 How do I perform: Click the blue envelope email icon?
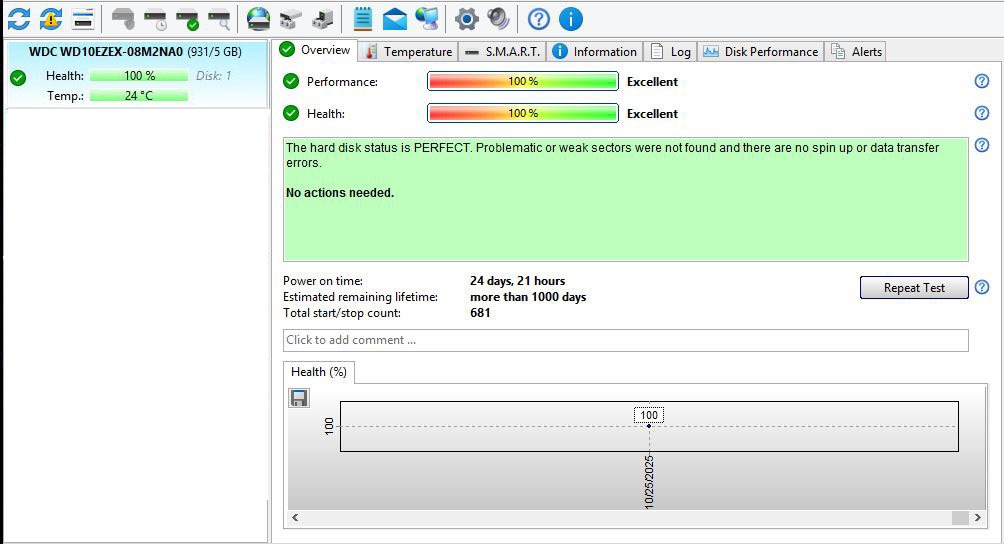click(x=395, y=18)
